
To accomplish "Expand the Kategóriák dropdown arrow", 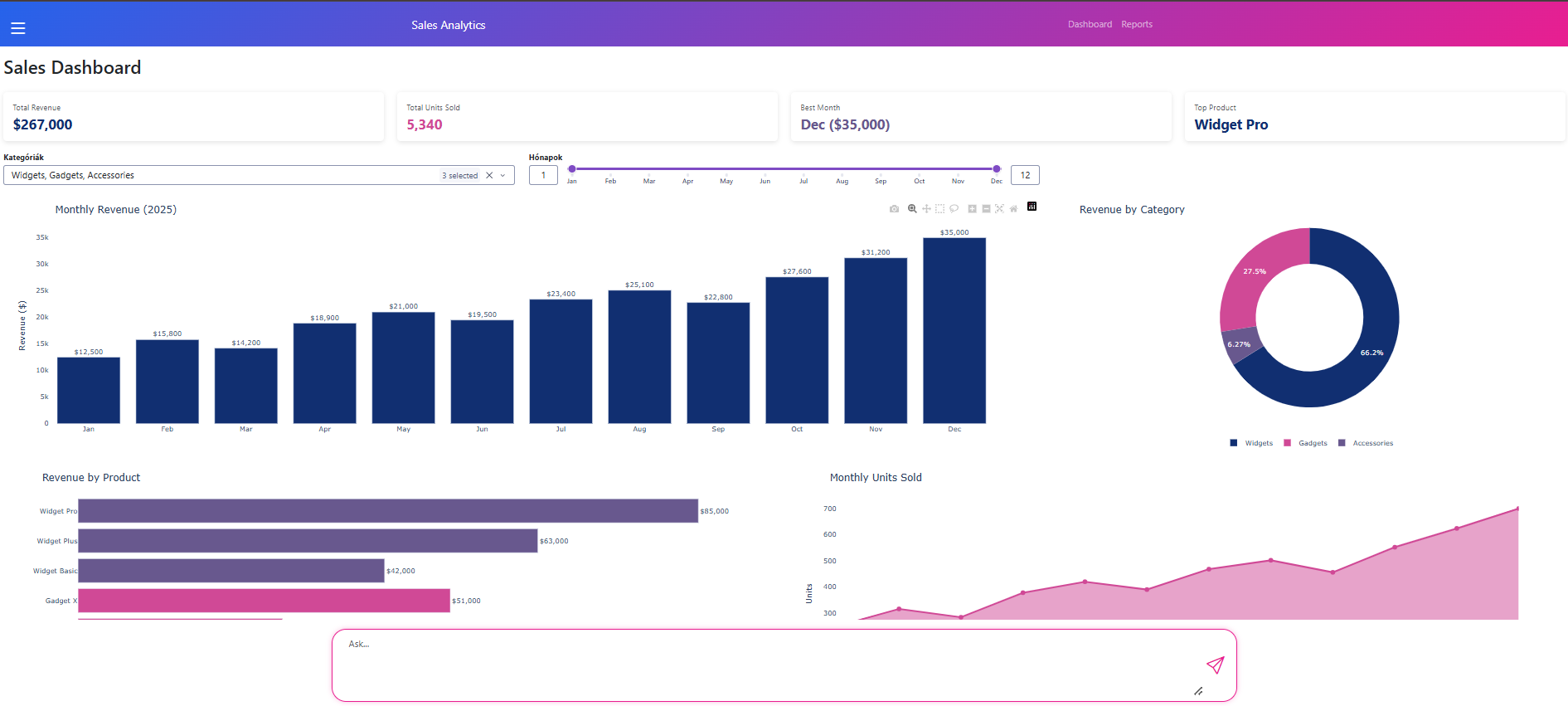I will [x=502, y=176].
